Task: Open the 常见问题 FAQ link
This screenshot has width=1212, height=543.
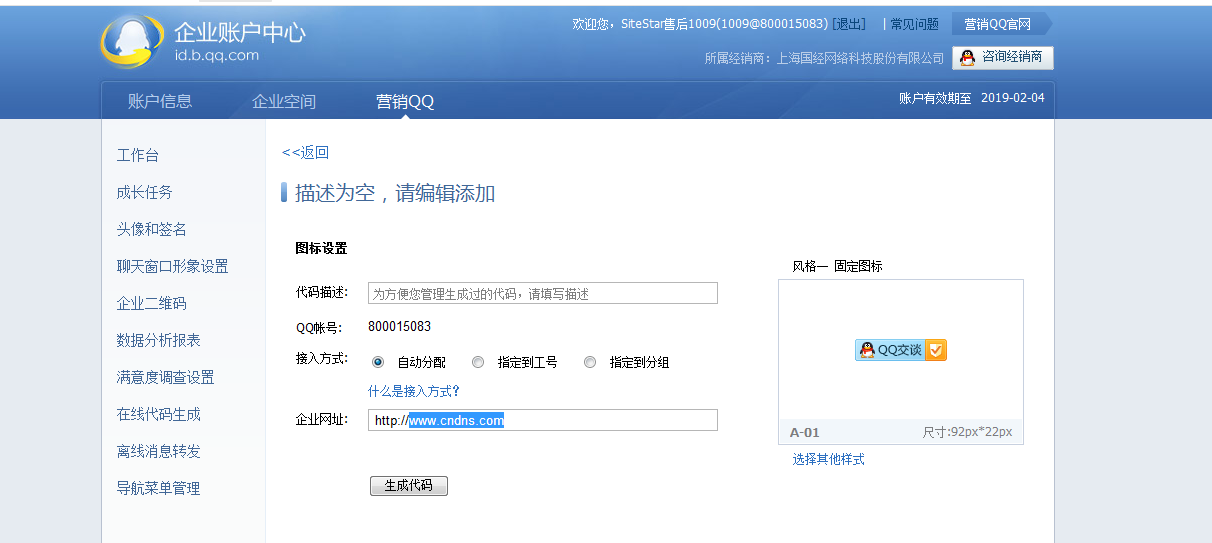Action: [x=914, y=24]
